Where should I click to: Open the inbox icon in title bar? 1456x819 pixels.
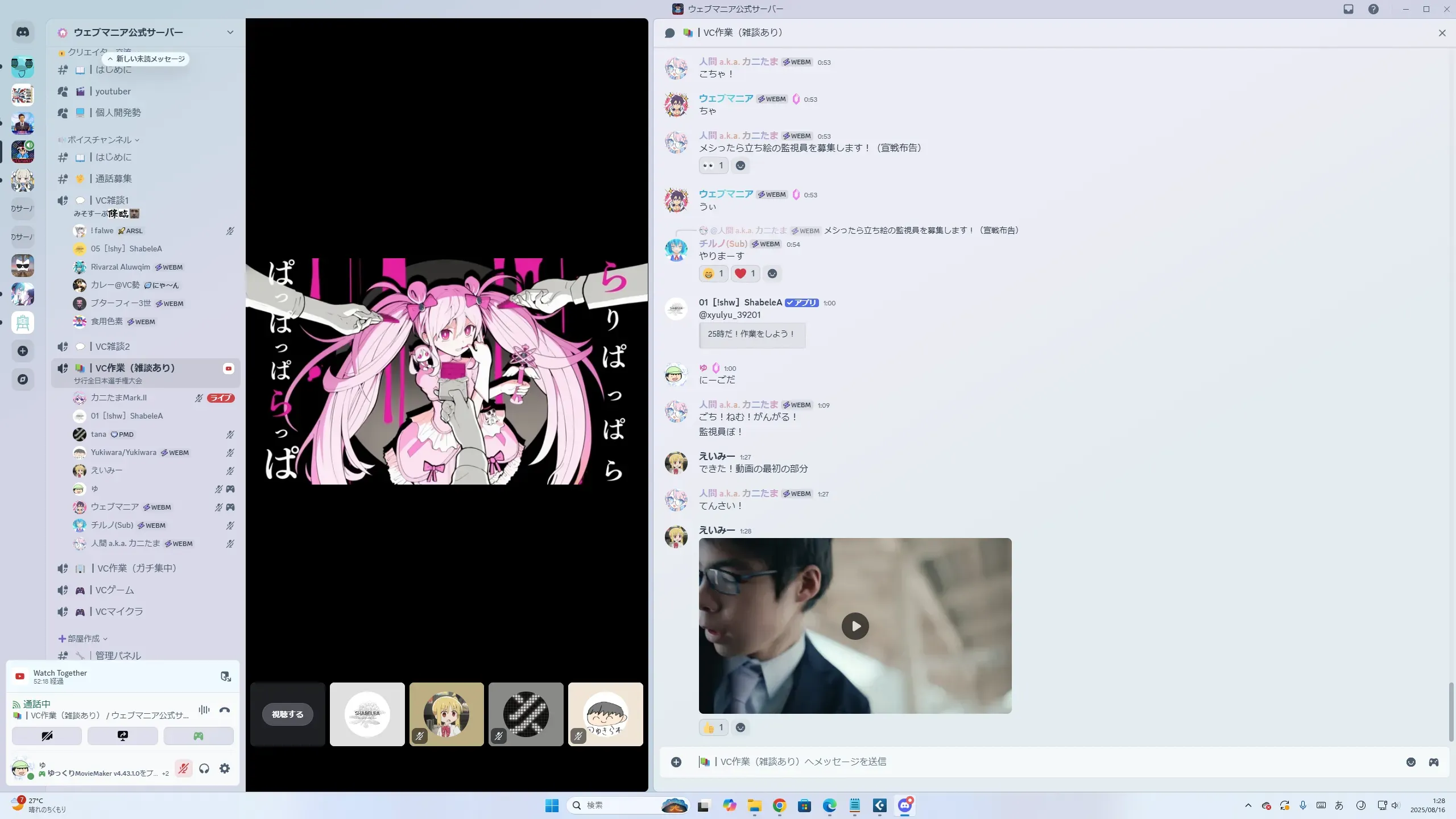pos(1349,9)
